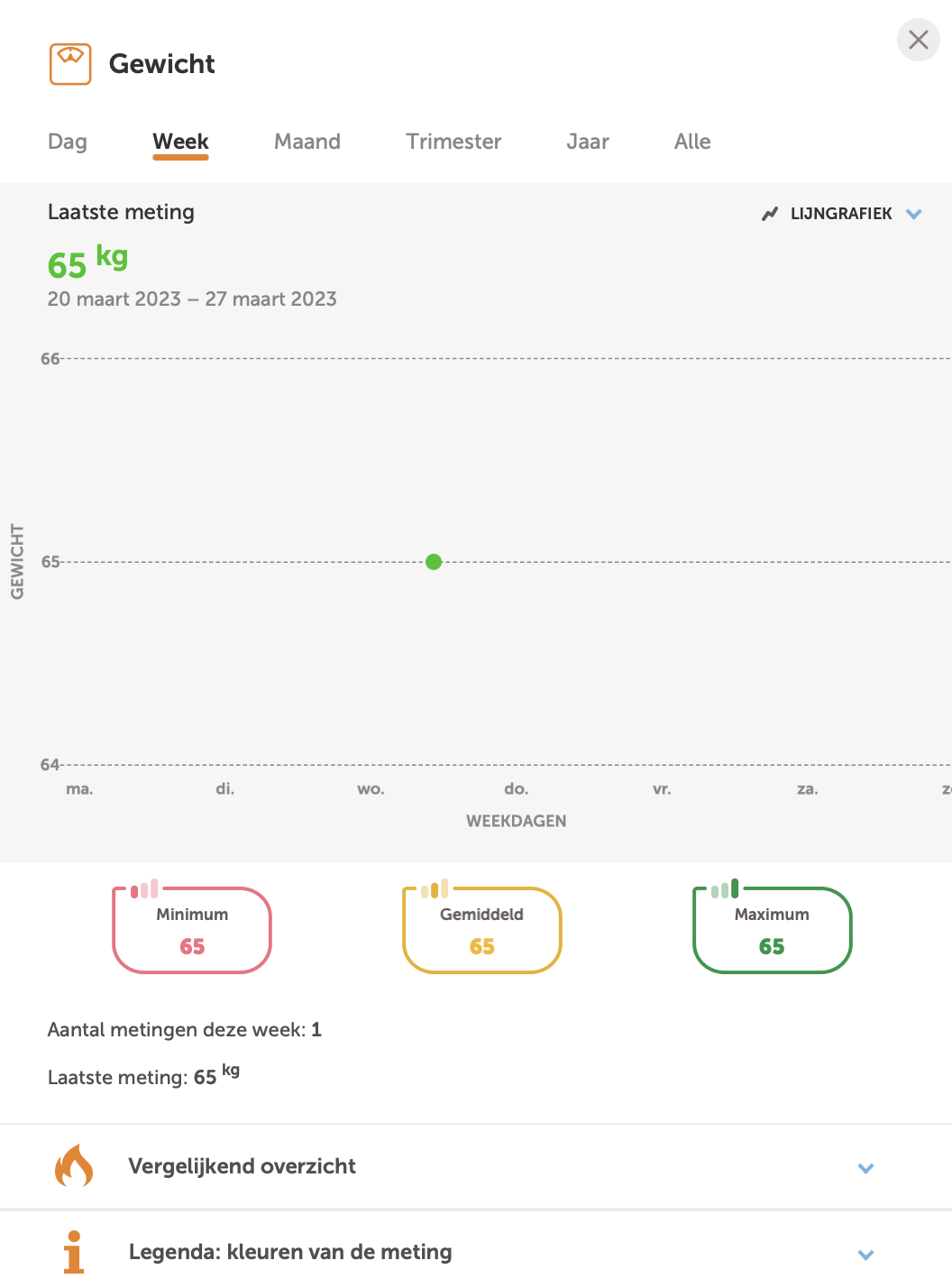The image size is (952, 1288).
Task: Click the yellow Gemiddeld bars icon
Action: click(x=435, y=890)
